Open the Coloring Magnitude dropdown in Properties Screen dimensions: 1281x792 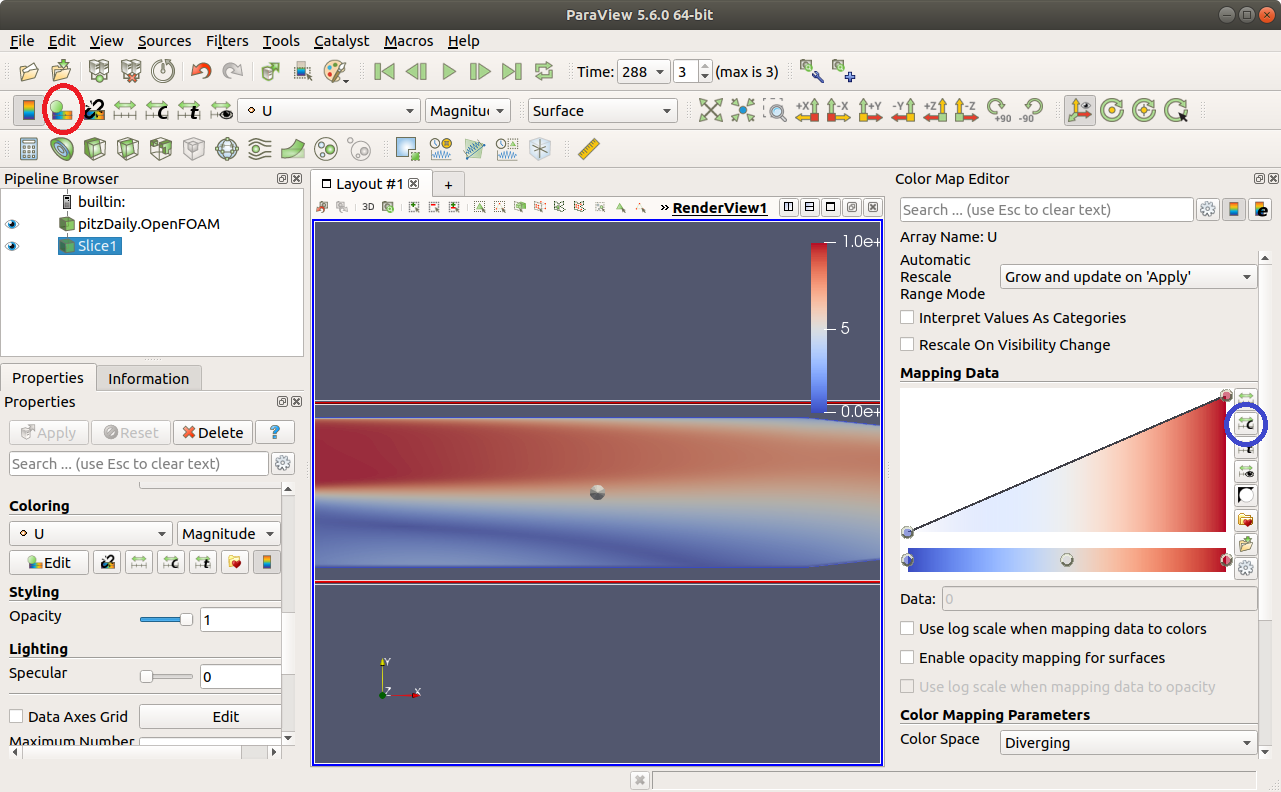click(x=229, y=534)
